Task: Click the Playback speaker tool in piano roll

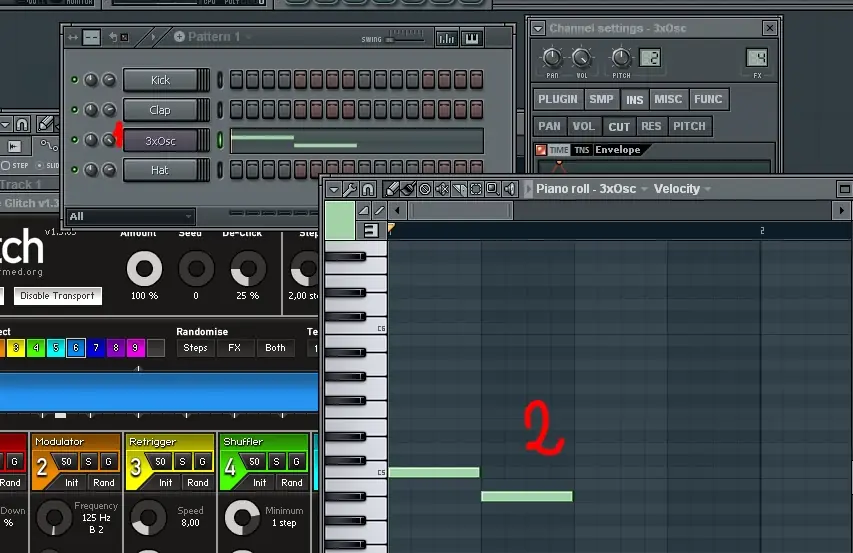Action: (x=510, y=189)
